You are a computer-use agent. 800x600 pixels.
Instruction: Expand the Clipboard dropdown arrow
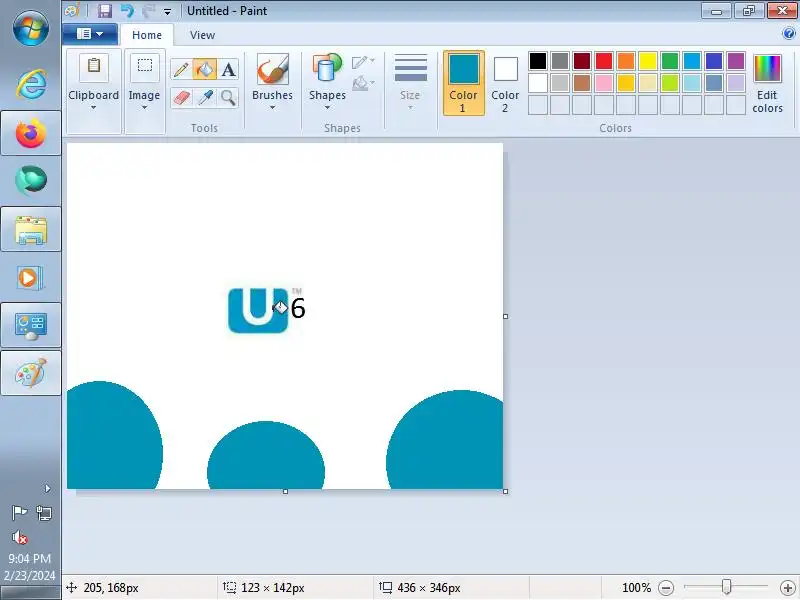pyautogui.click(x=93, y=108)
